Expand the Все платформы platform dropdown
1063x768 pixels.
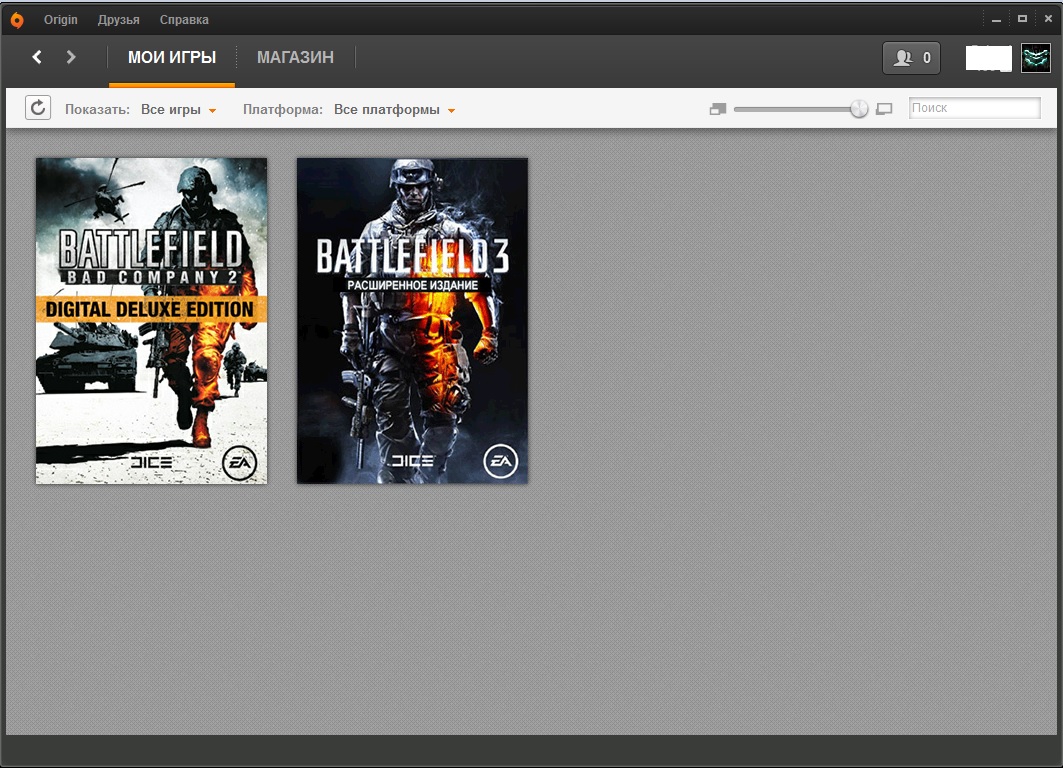(x=395, y=110)
